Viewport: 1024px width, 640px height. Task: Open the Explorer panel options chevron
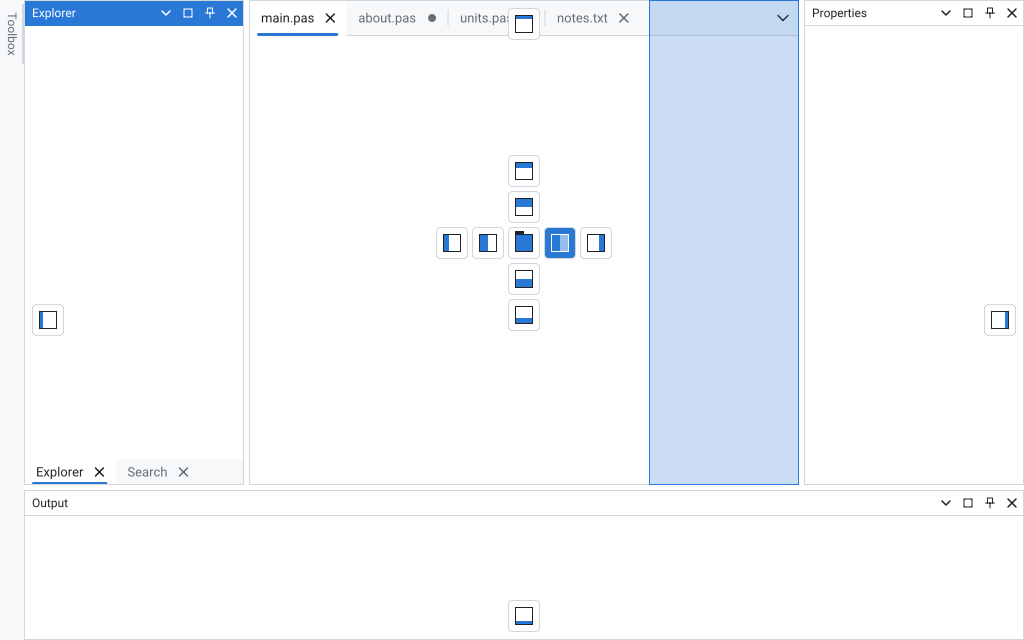pos(166,13)
